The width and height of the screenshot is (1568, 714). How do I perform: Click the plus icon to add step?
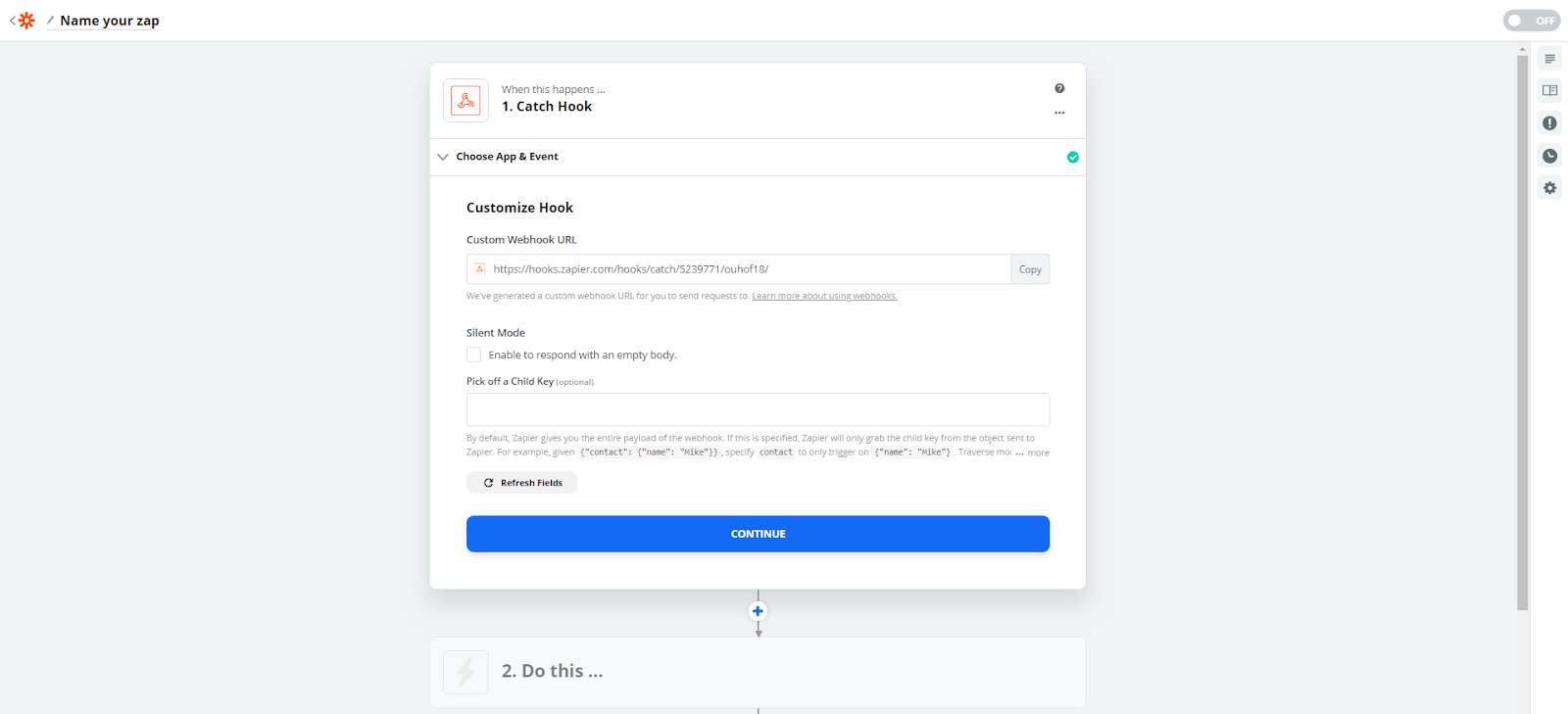758,611
